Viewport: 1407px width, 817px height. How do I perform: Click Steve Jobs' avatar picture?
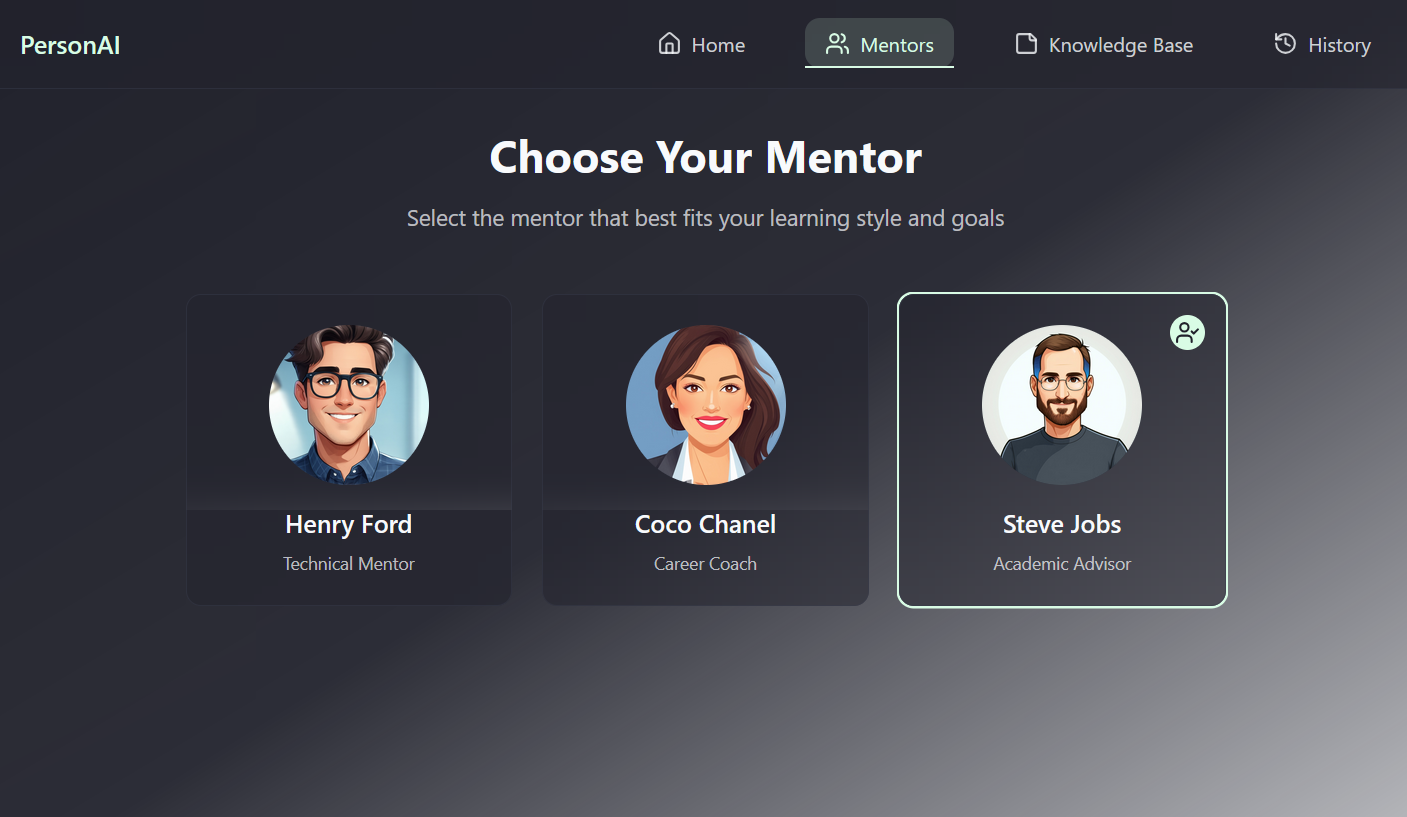click(1062, 405)
